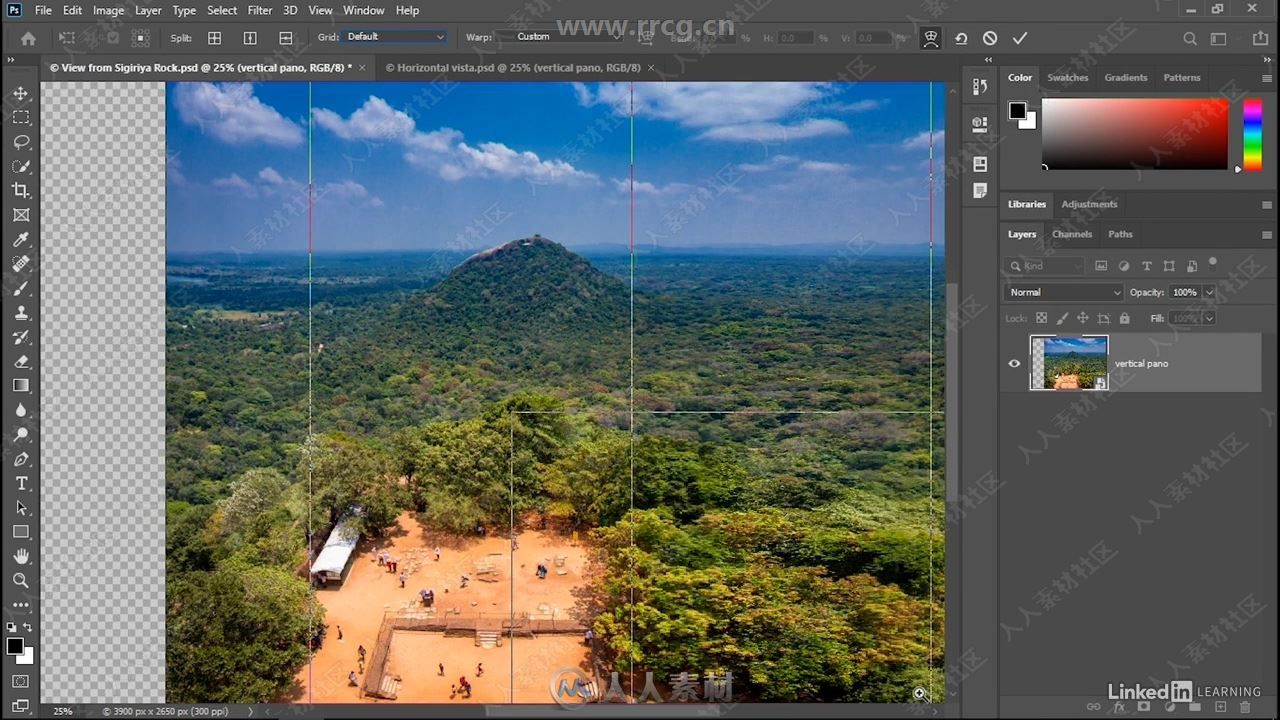Click the foreground color swatch in Color panel
The width and height of the screenshot is (1280, 720).
[x=1018, y=111]
